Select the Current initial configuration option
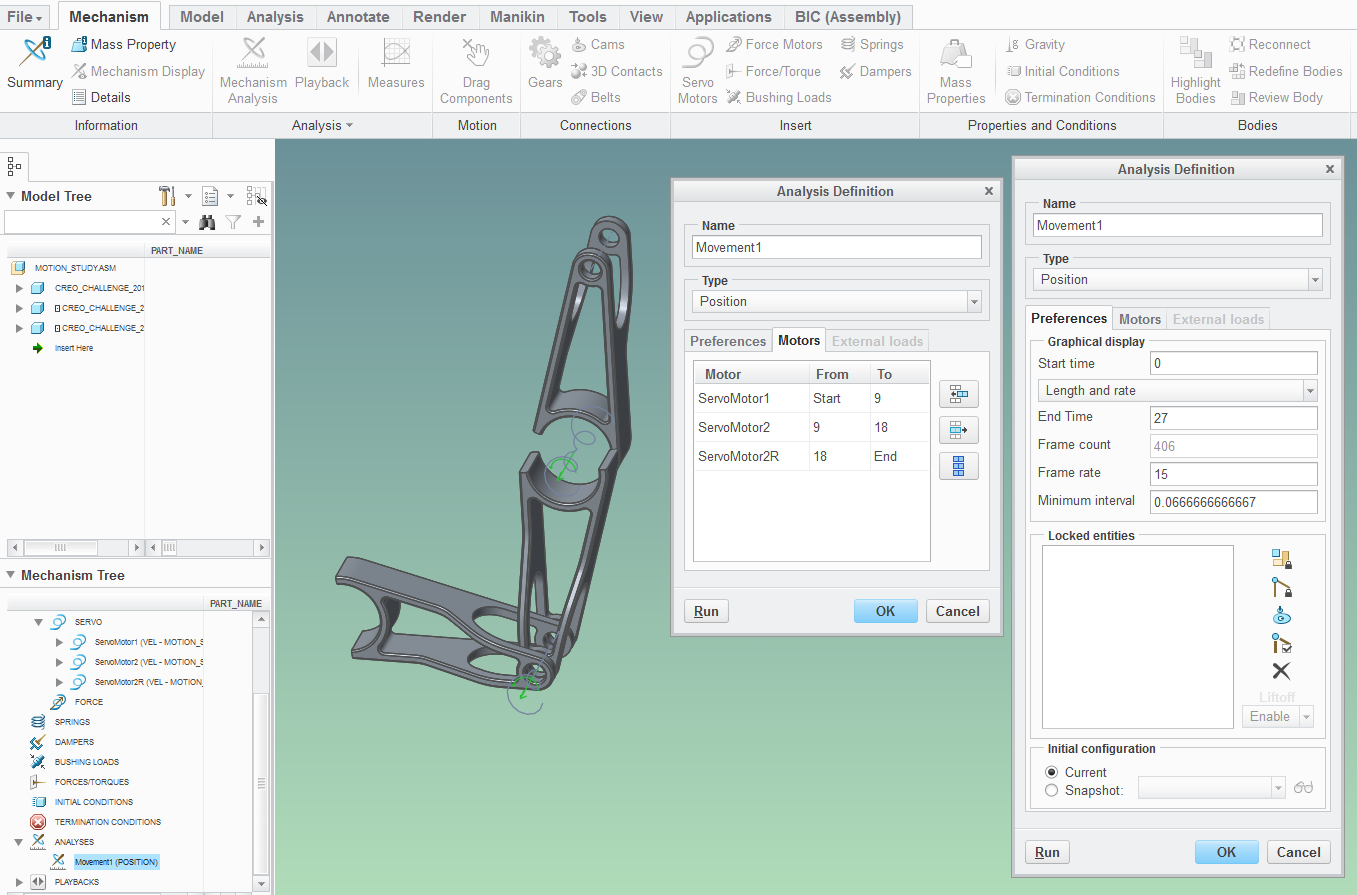The image size is (1357, 895). [1051, 772]
